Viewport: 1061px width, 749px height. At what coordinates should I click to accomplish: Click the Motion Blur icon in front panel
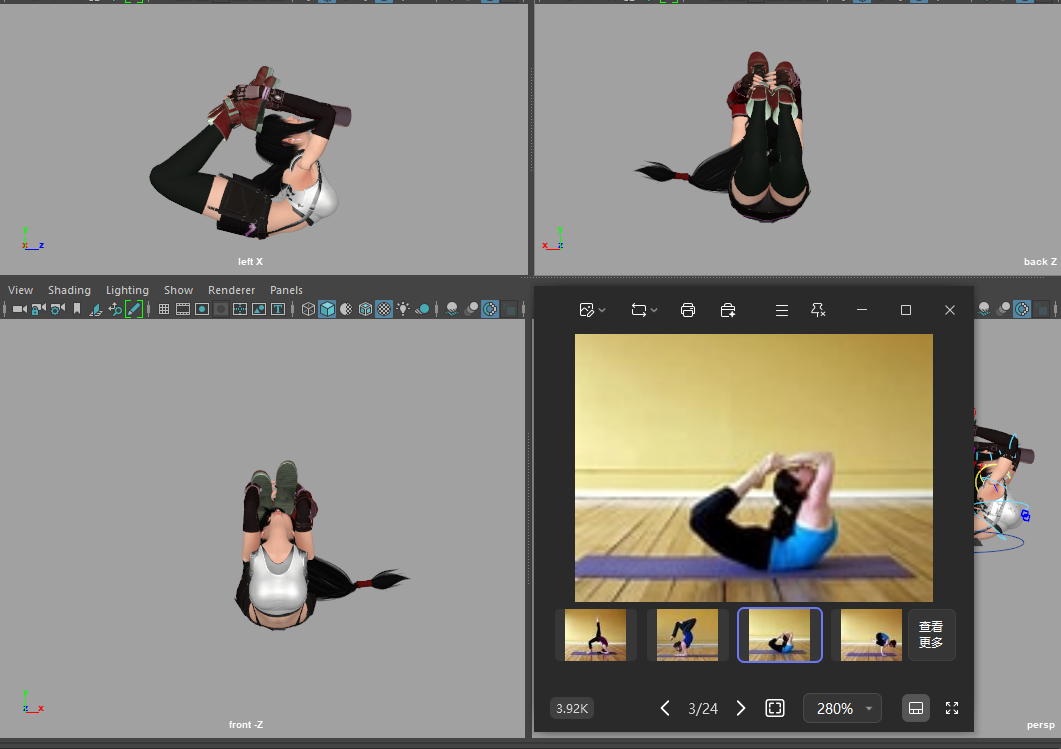tap(472, 309)
